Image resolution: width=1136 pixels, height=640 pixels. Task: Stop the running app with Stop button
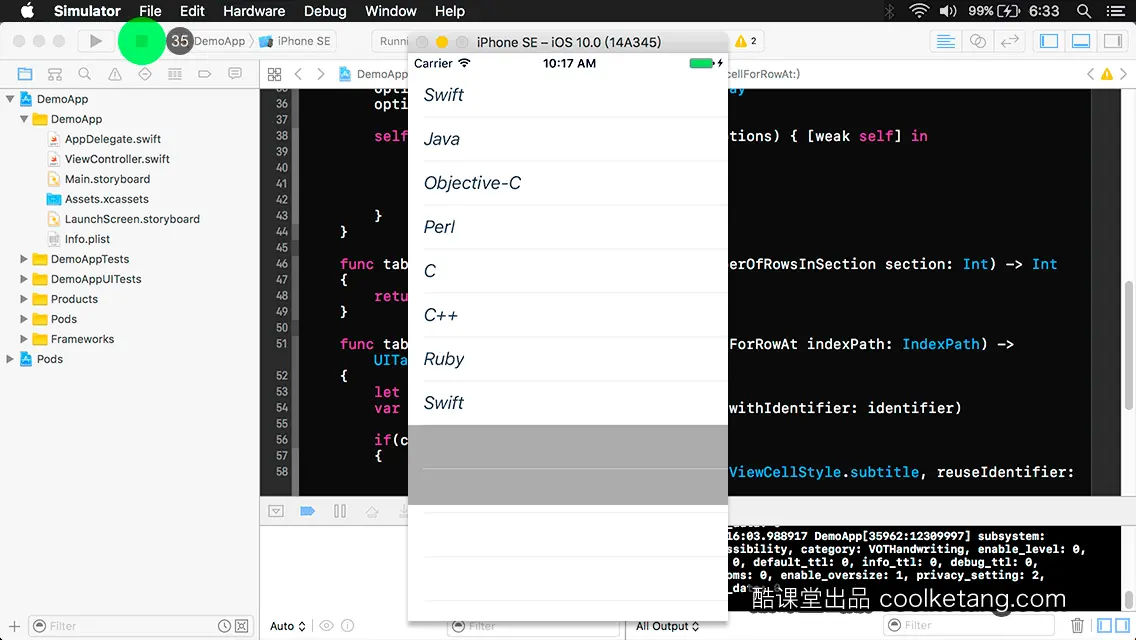[x=142, y=41]
